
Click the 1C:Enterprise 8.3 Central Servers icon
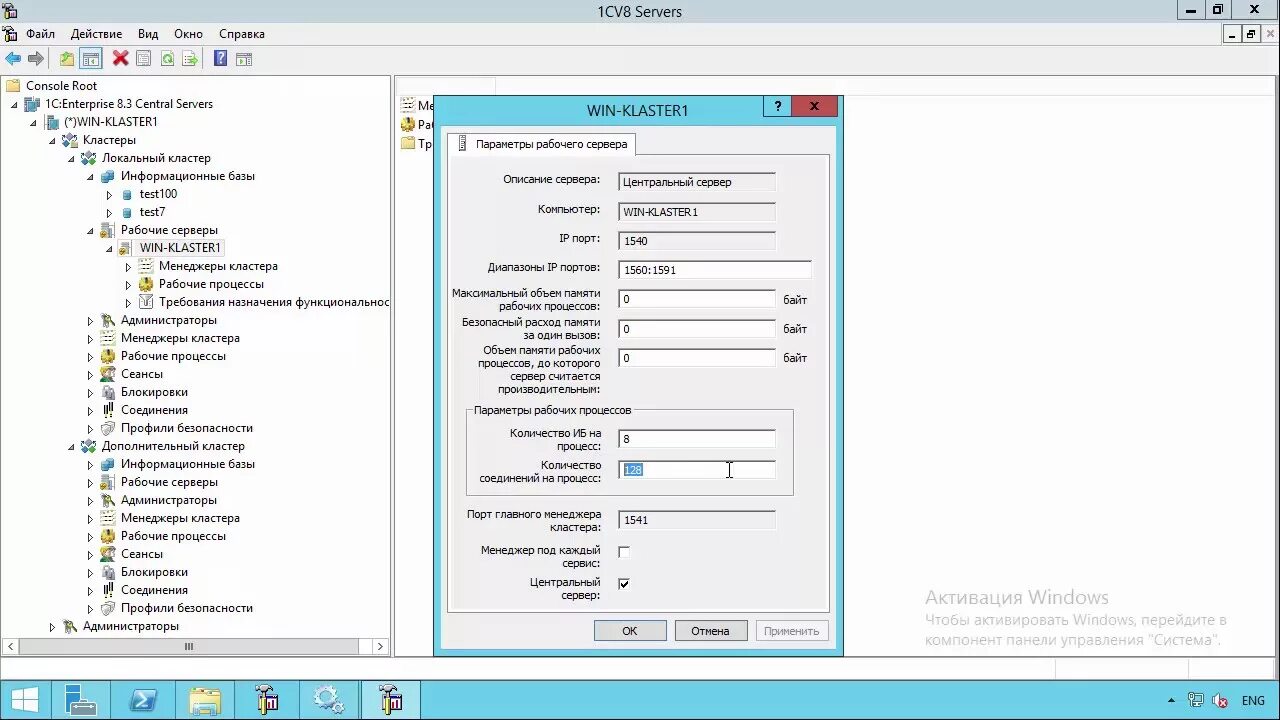(33, 104)
